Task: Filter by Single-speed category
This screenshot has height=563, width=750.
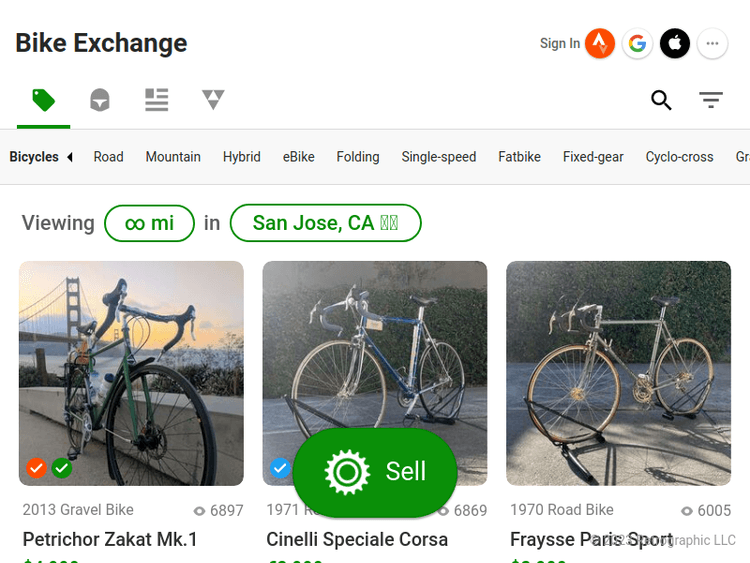Action: [x=439, y=157]
